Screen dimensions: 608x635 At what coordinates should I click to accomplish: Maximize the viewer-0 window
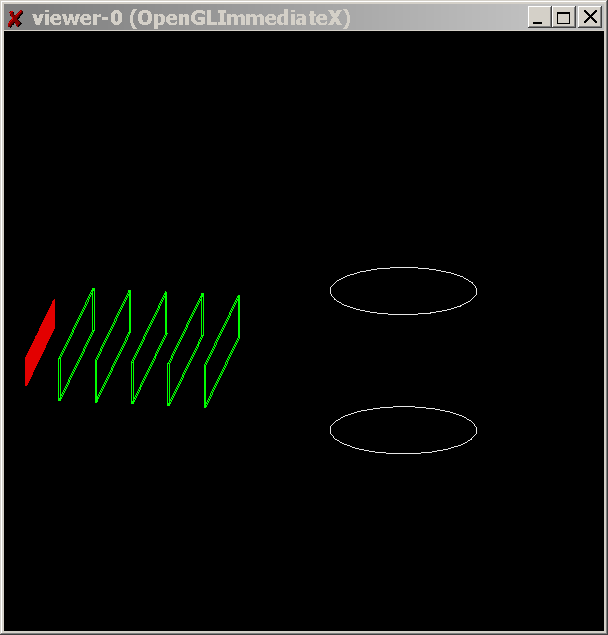click(564, 17)
